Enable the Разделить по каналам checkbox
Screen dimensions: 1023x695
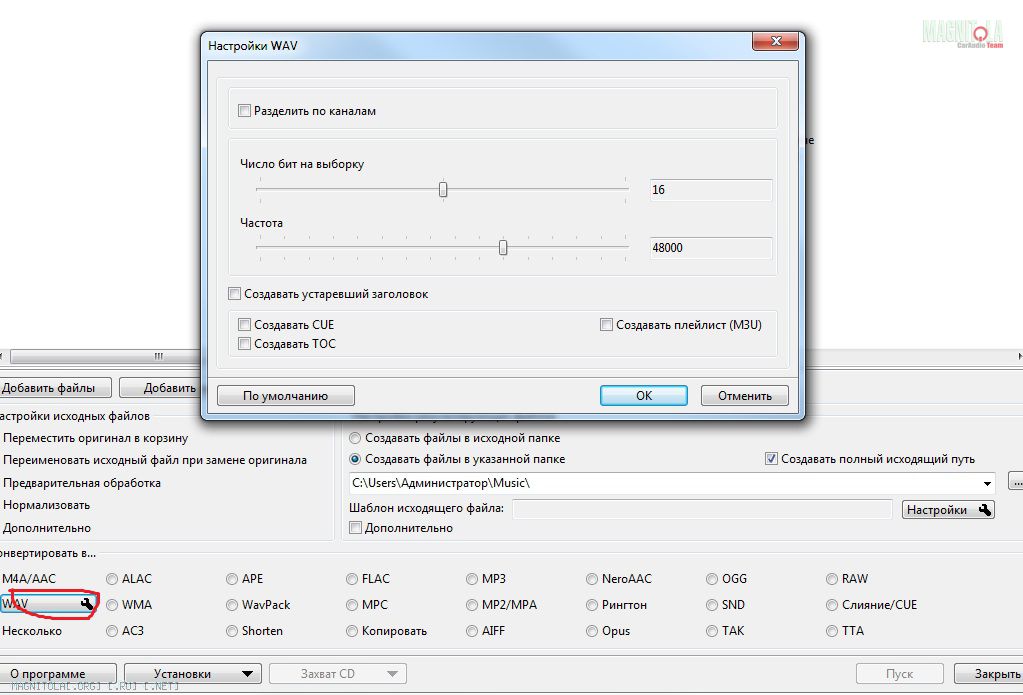click(245, 111)
